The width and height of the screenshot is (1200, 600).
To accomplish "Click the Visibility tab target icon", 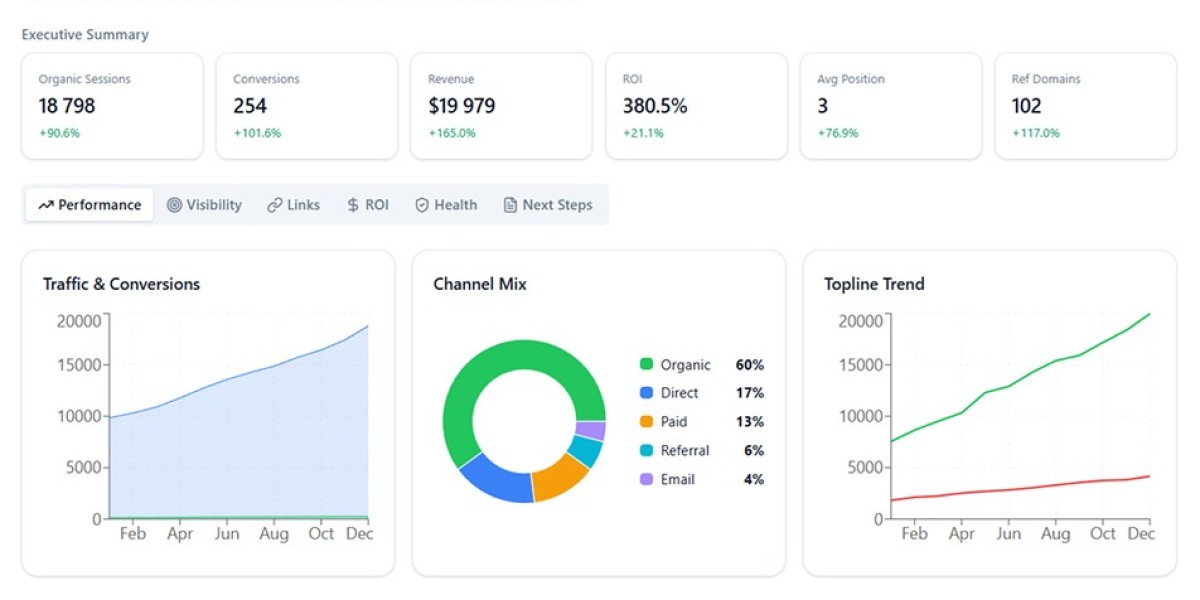I will click(x=174, y=205).
